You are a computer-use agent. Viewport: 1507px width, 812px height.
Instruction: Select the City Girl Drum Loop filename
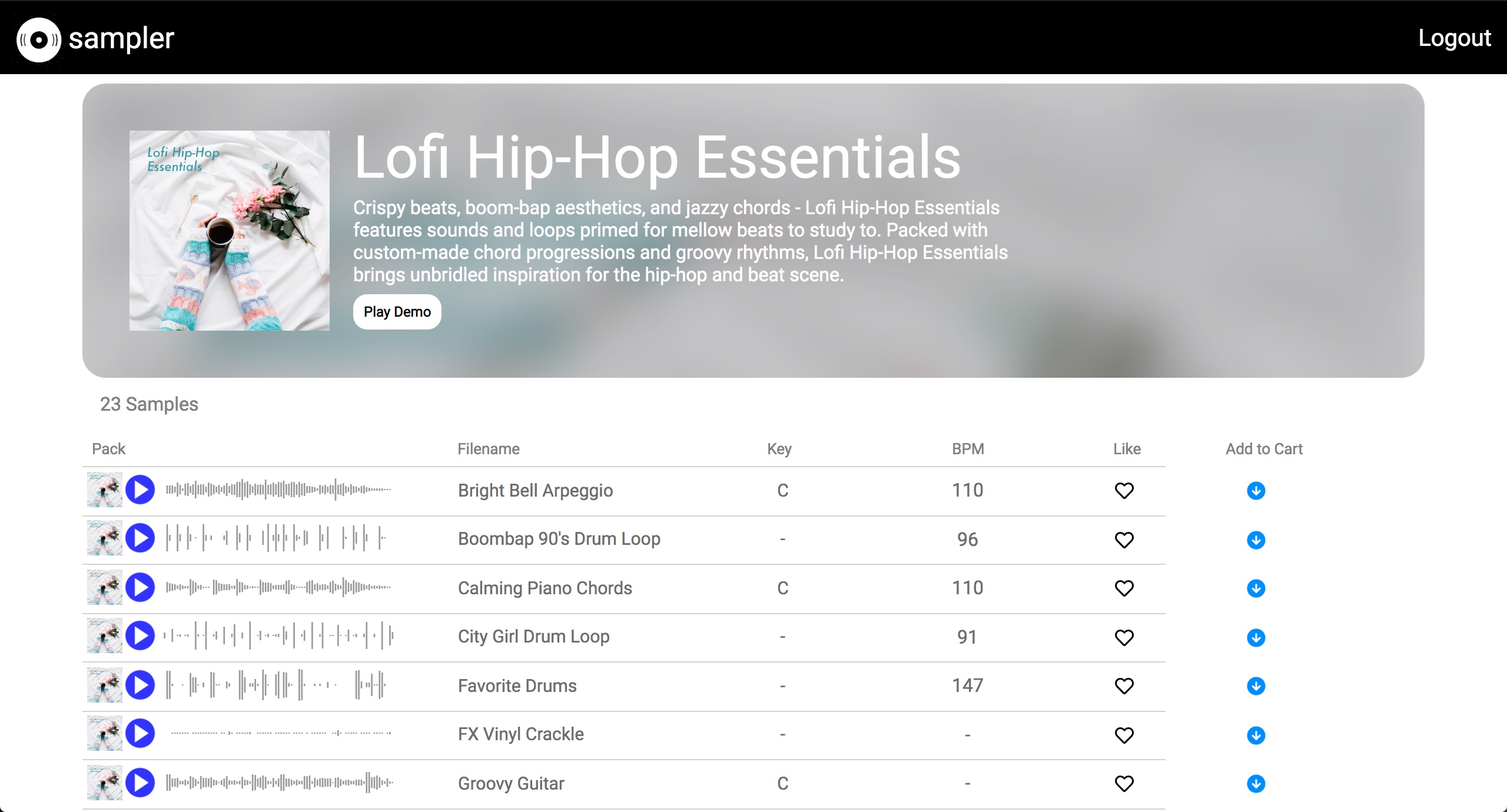click(x=533, y=637)
